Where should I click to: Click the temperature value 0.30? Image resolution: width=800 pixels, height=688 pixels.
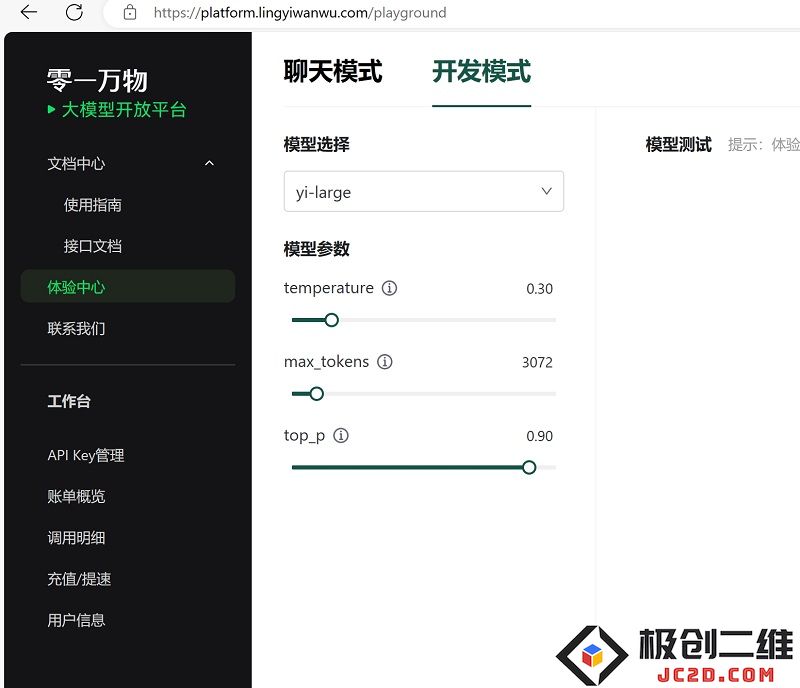pos(539,289)
